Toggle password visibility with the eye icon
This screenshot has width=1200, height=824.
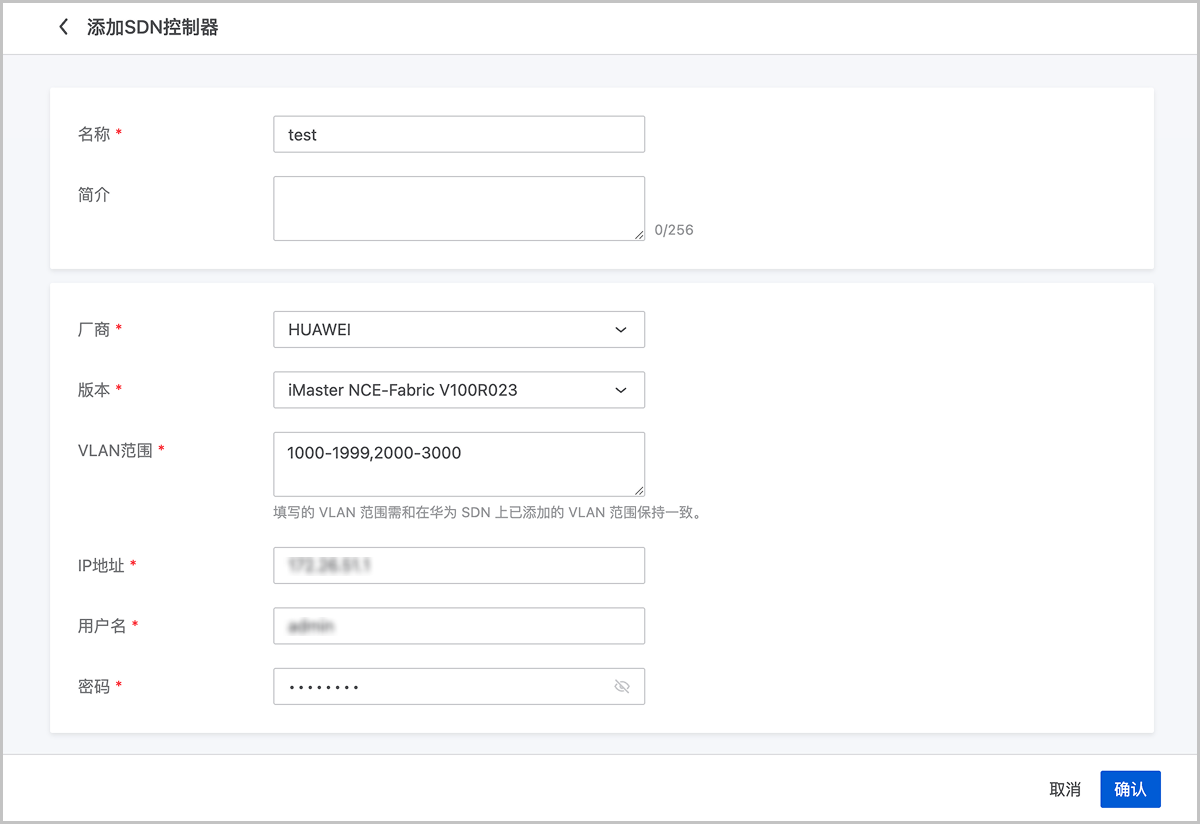pos(622,687)
